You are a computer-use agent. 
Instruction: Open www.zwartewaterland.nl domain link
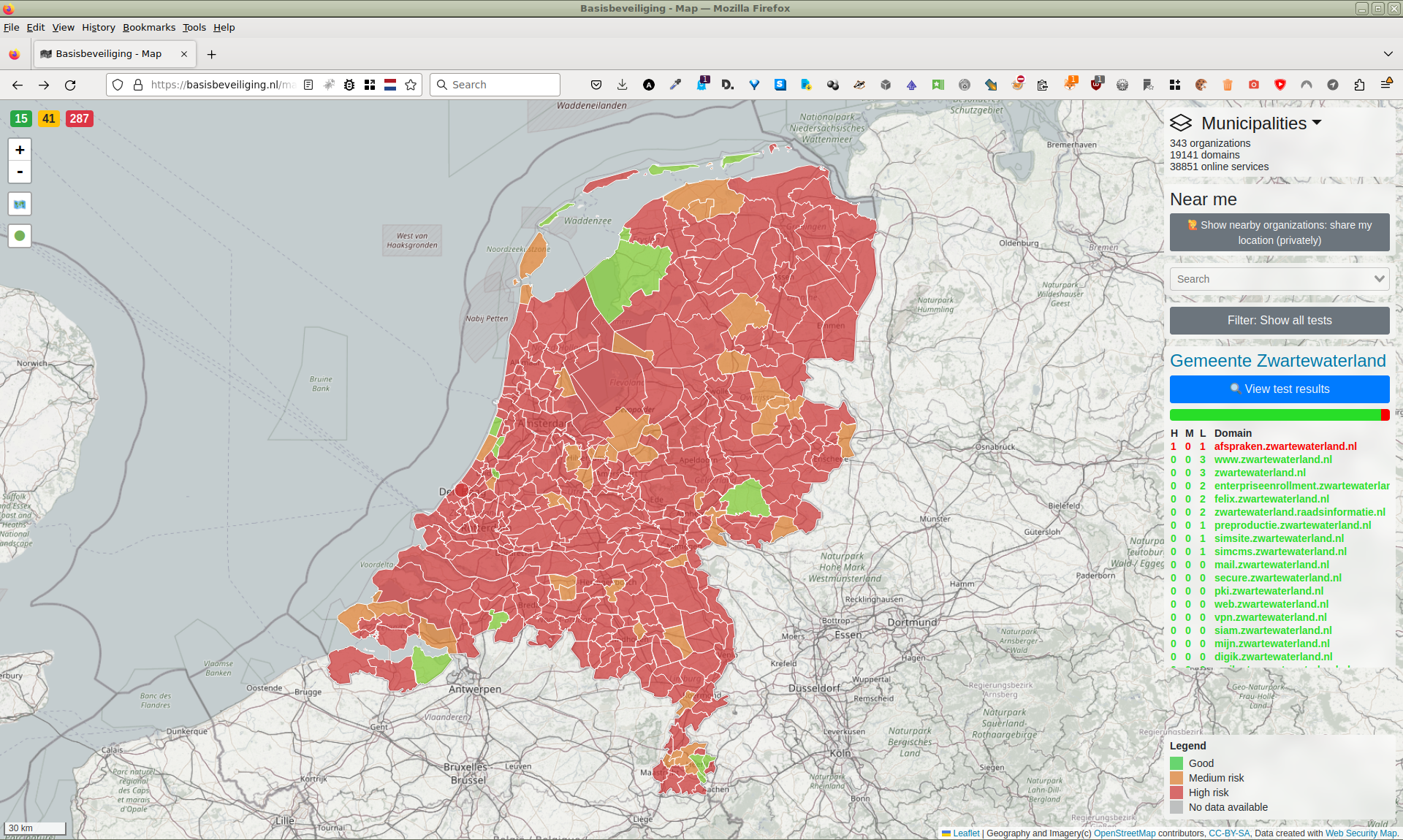click(1273, 459)
